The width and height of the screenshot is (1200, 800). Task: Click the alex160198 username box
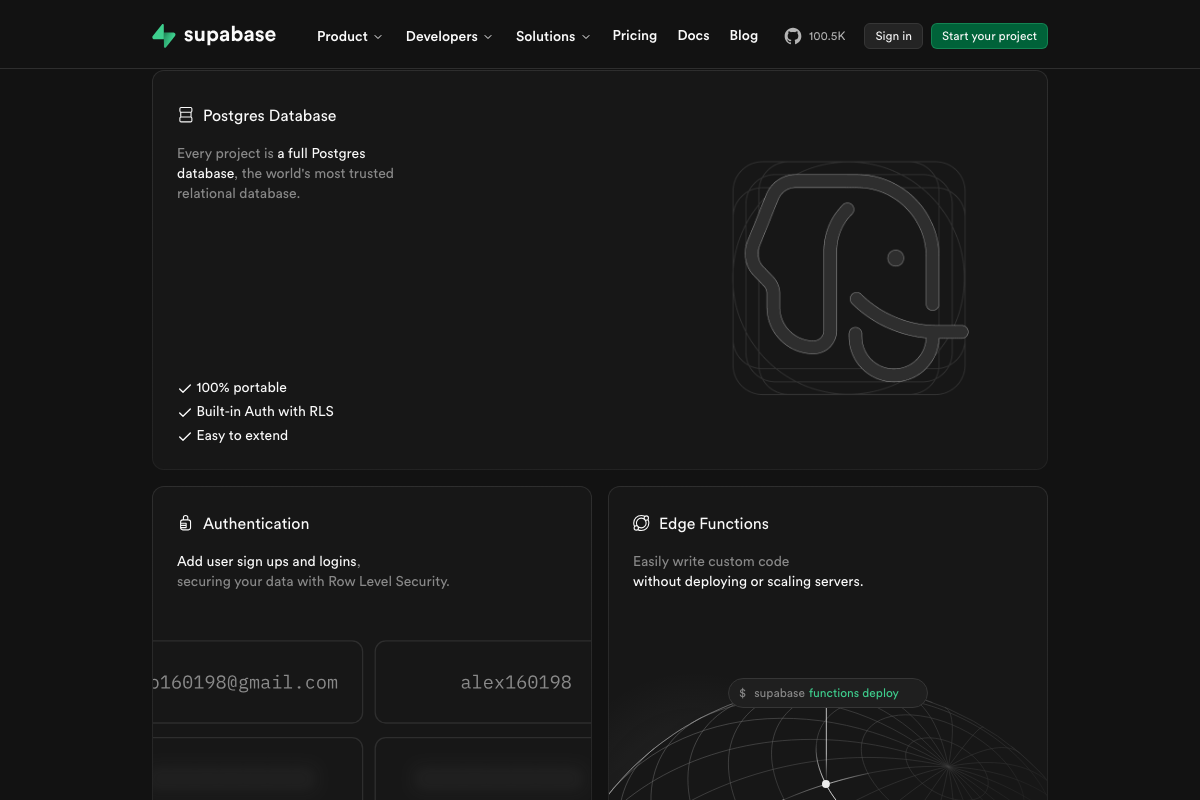[483, 682]
